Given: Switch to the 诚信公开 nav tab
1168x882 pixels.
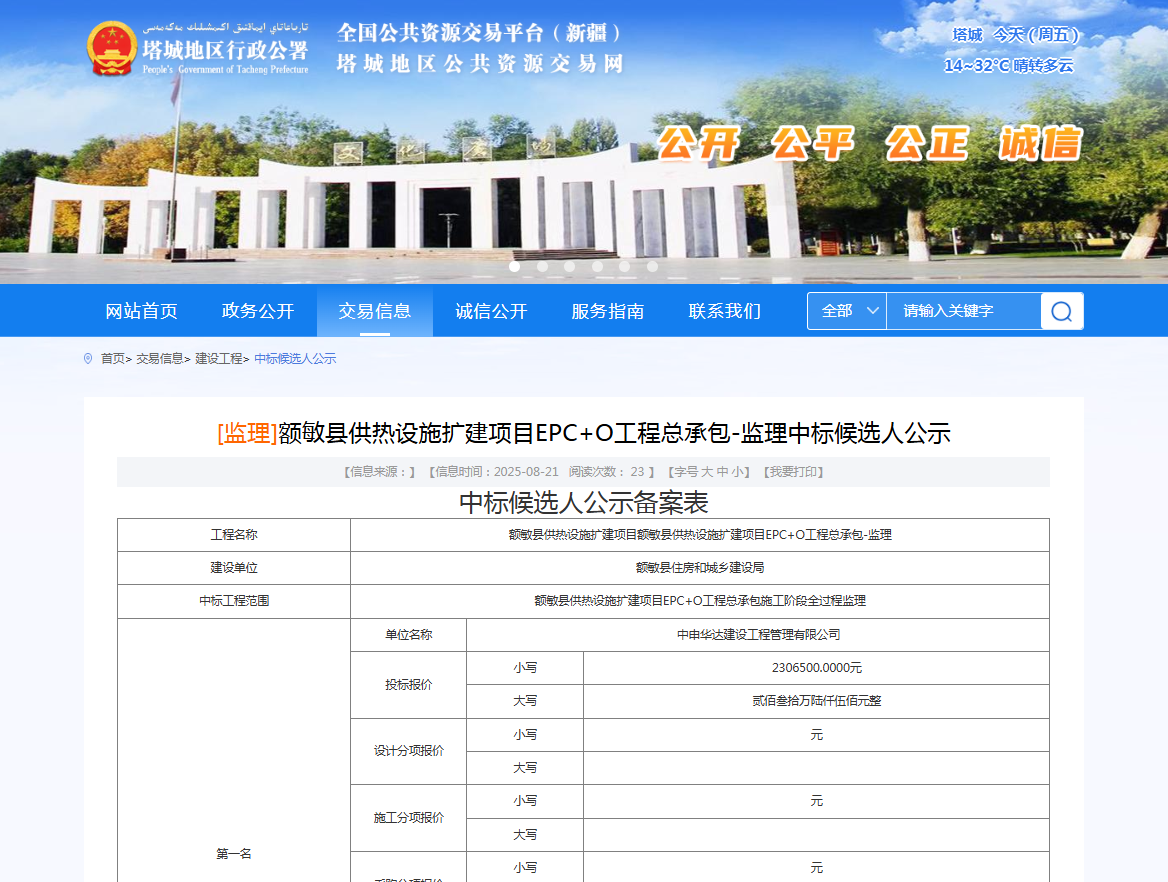Looking at the screenshot, I should tap(491, 311).
